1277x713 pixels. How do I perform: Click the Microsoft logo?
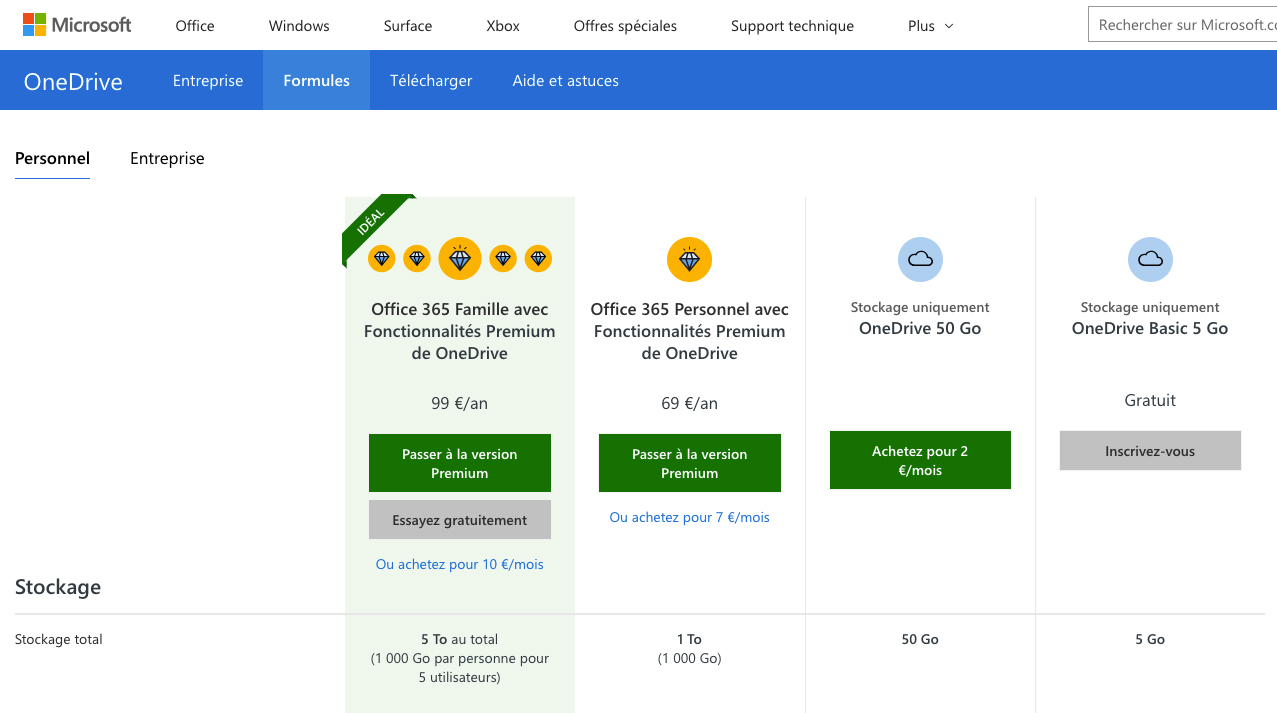[x=77, y=24]
